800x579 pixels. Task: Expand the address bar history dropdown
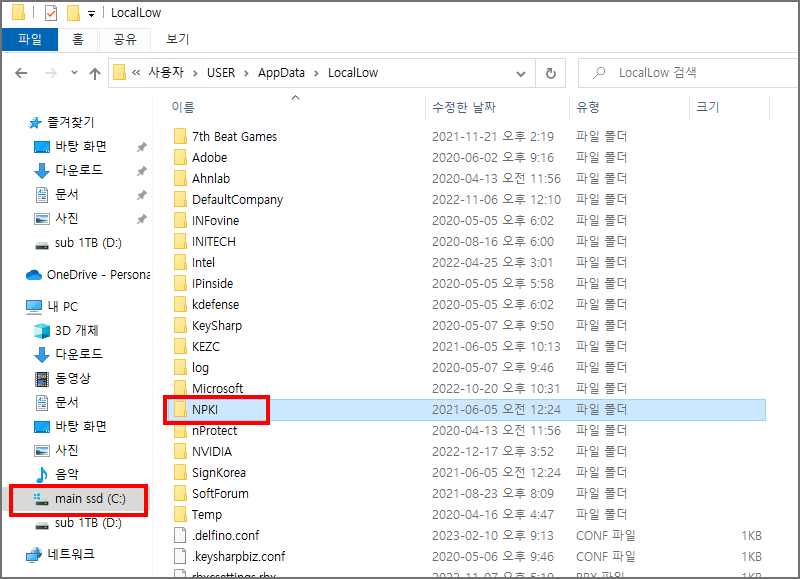521,73
